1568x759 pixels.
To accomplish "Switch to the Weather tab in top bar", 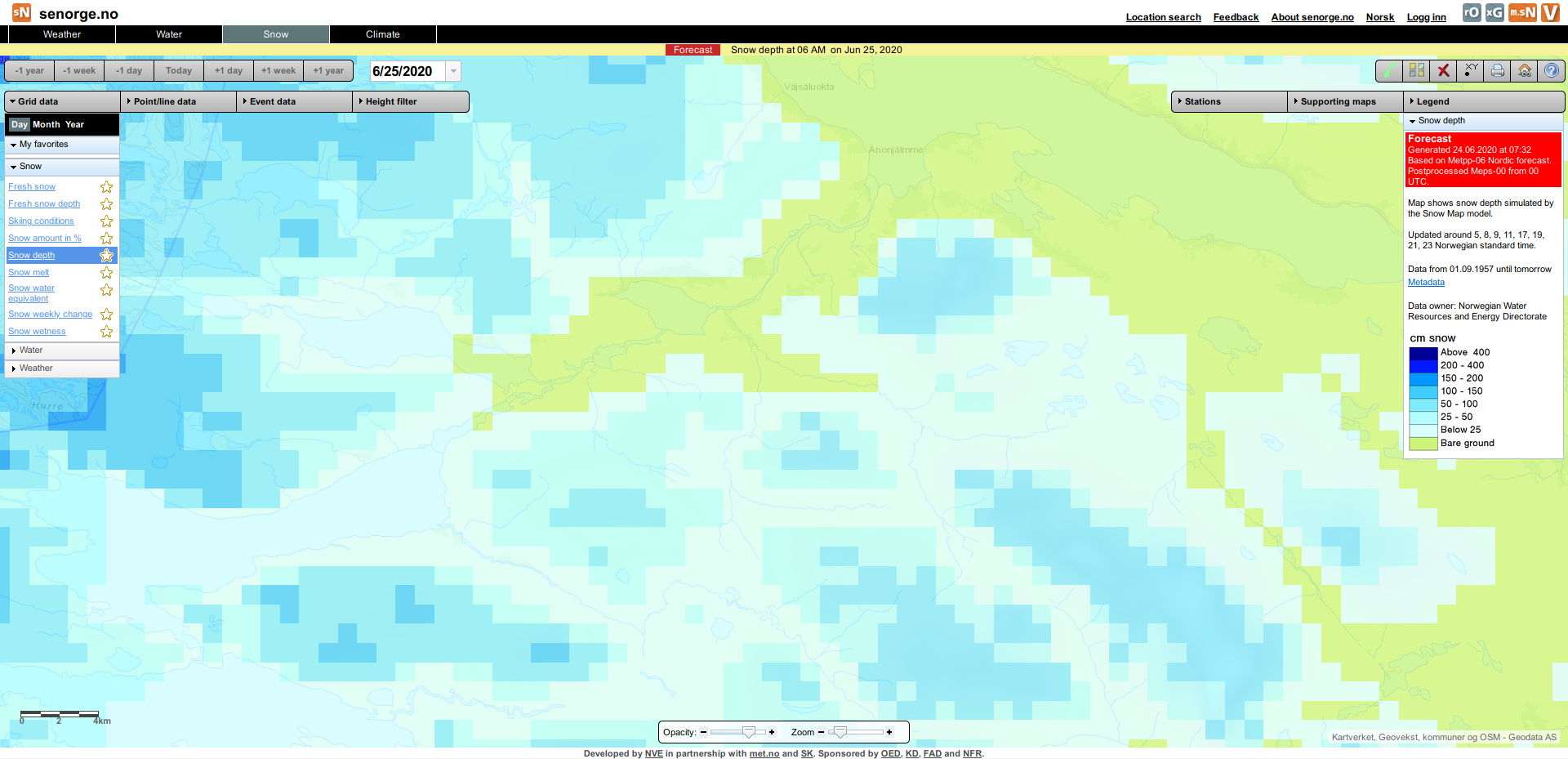I will pos(62,34).
